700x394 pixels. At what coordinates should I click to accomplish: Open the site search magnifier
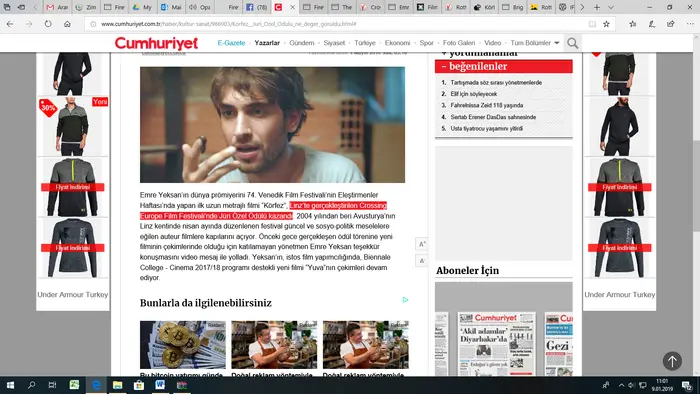point(572,43)
